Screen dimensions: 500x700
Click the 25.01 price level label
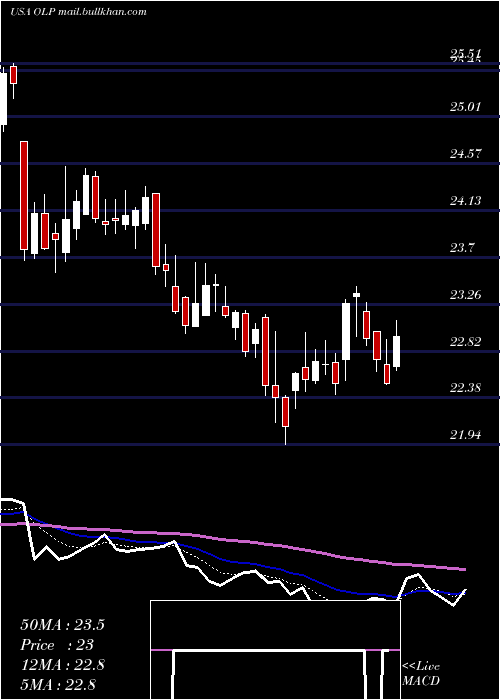pyautogui.click(x=466, y=107)
